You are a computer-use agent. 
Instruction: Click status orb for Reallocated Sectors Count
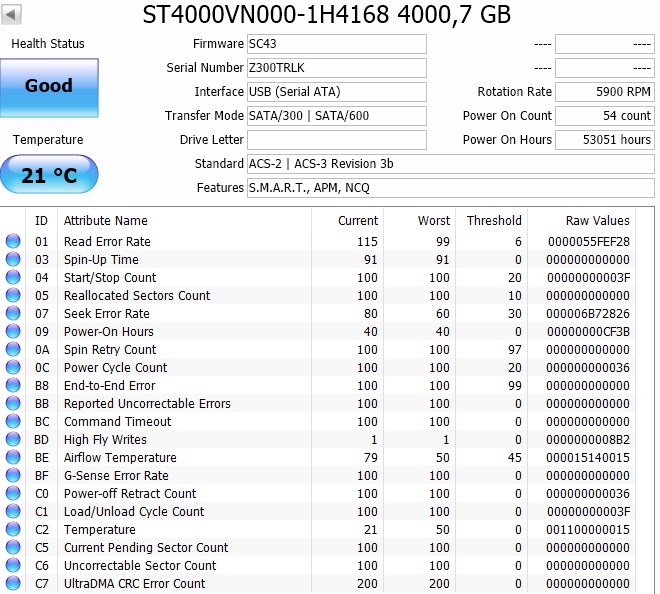coord(13,295)
